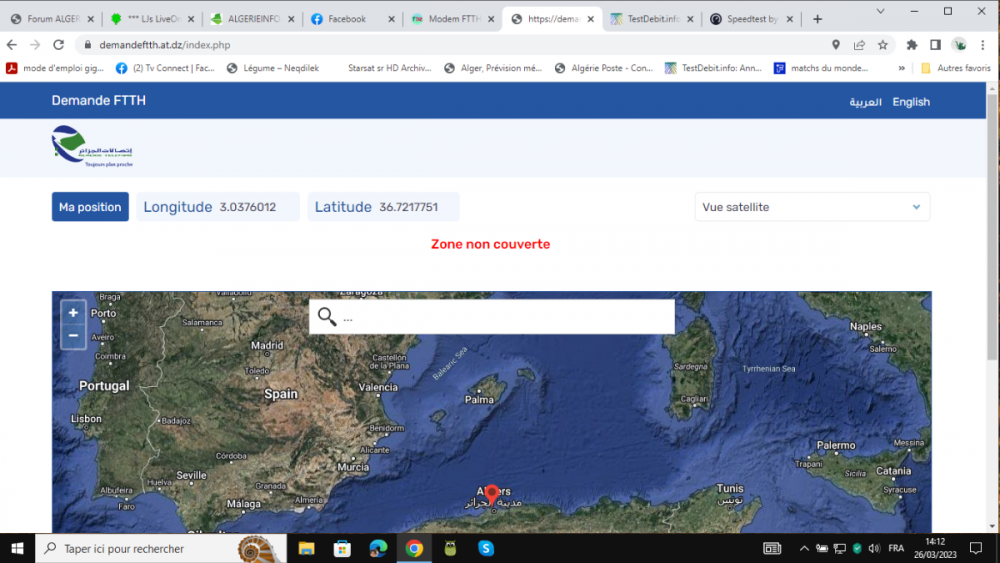Open Microsoft Edge from the taskbar
Image resolution: width=1000 pixels, height=563 pixels.
[x=378, y=548]
